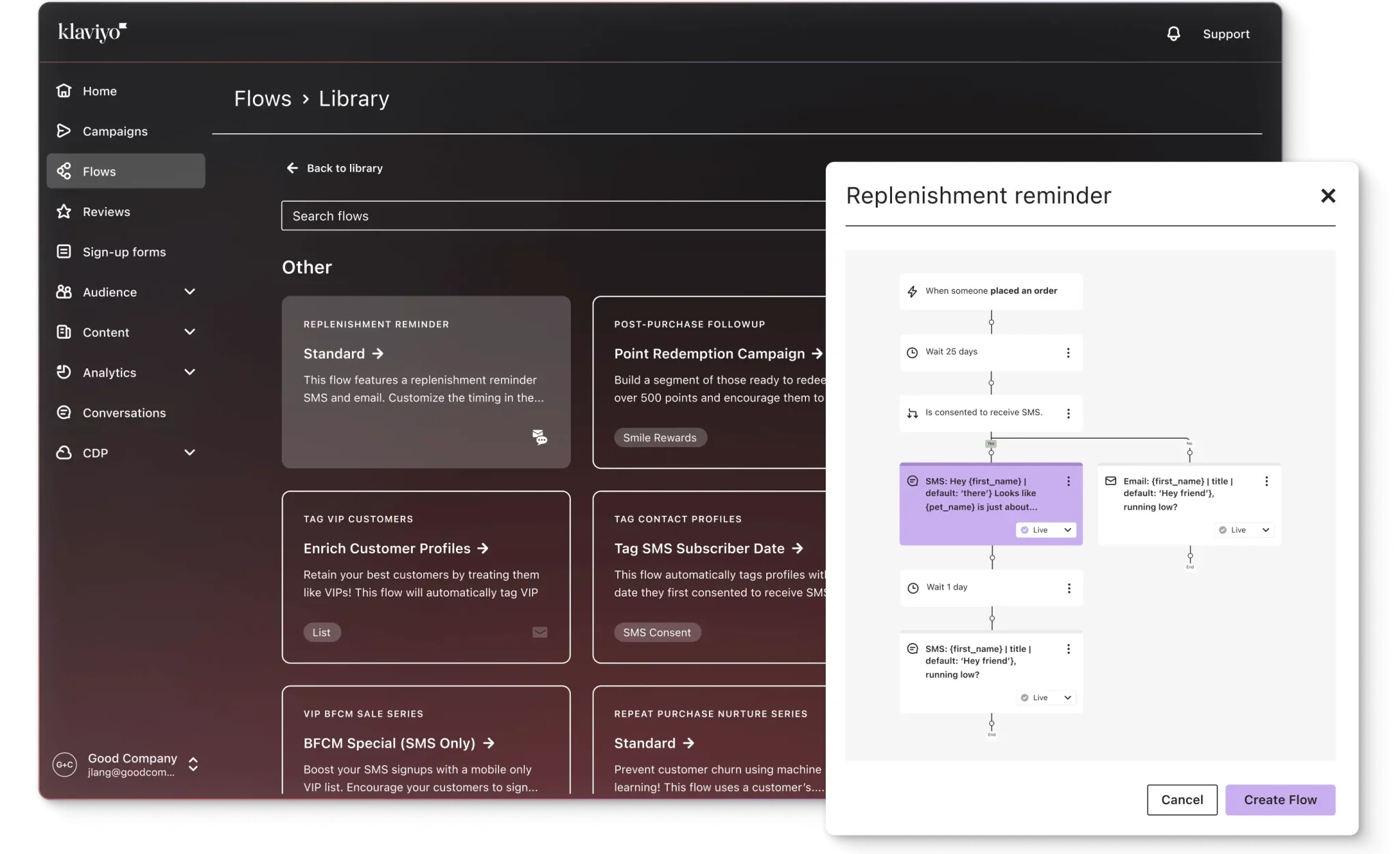Screen dimensions: 1400x854
Task: Click the back arrow icon
Action: coord(293,168)
